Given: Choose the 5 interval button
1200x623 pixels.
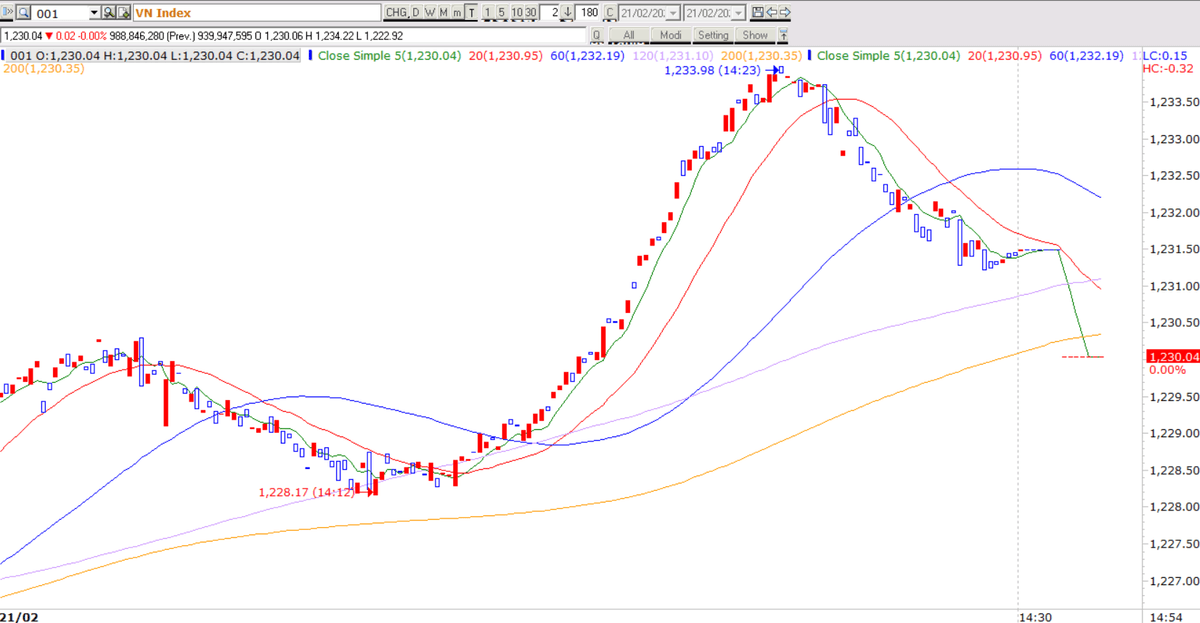Looking at the screenshot, I should tap(503, 13).
